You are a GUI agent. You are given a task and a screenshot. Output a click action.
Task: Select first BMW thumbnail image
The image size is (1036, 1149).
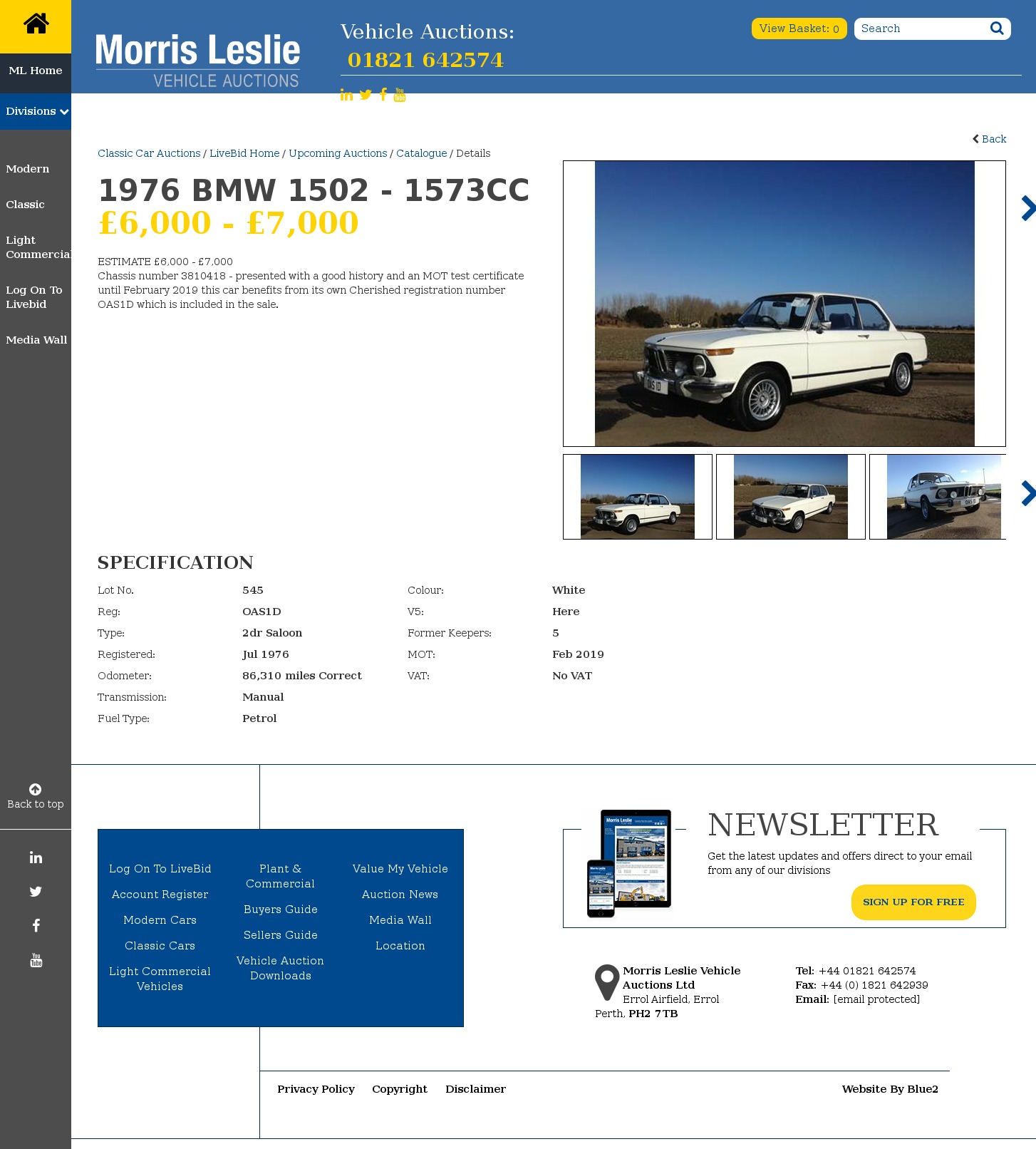point(638,497)
